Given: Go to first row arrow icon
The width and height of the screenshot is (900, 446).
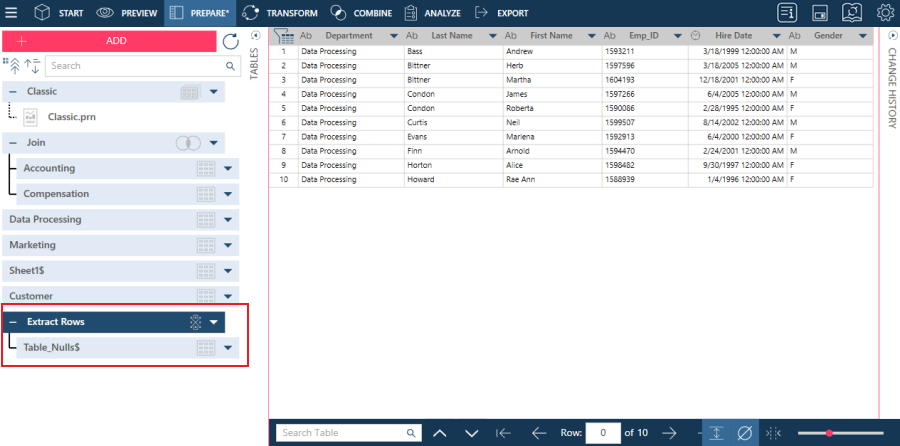Looking at the screenshot, I should click(503, 433).
